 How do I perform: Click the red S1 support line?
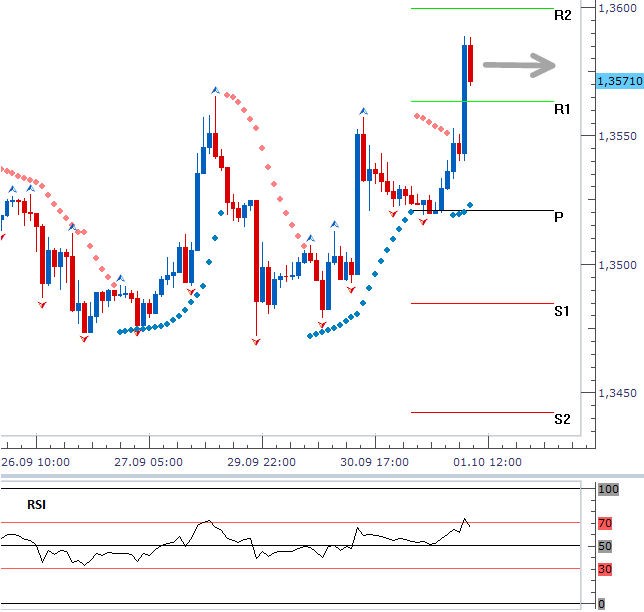(482, 303)
